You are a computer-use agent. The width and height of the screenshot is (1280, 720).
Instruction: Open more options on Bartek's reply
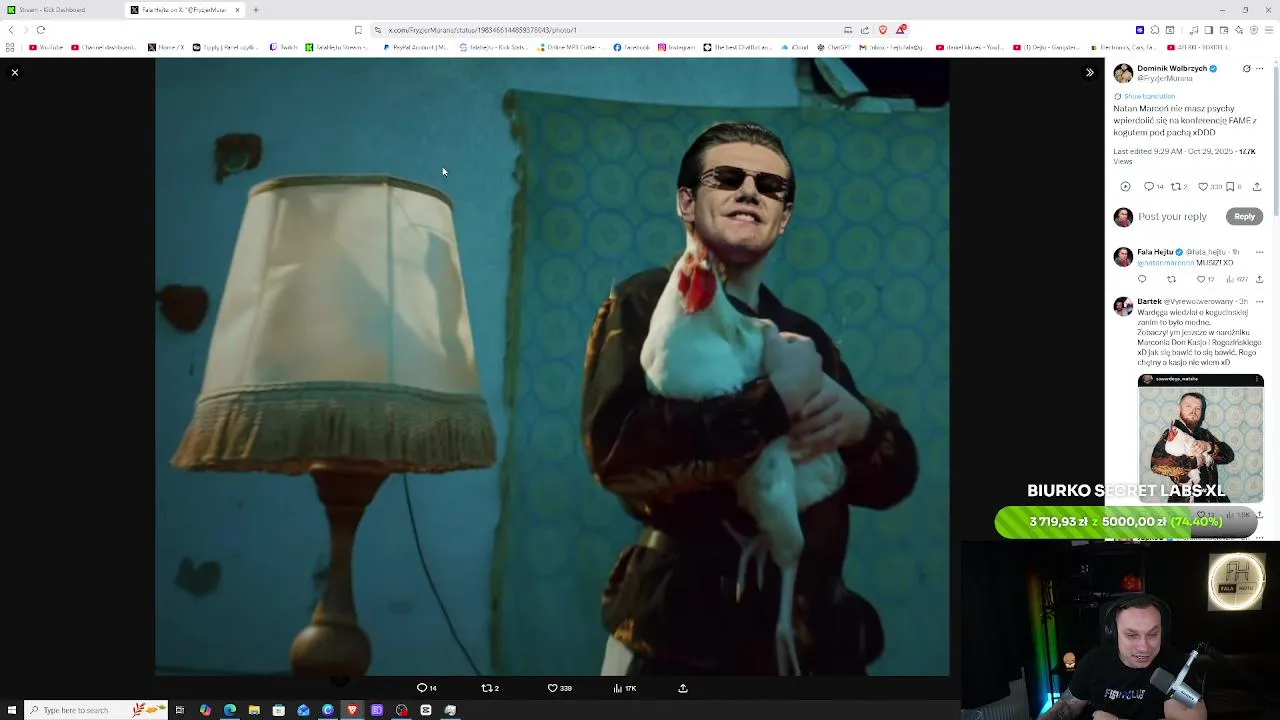click(1259, 301)
